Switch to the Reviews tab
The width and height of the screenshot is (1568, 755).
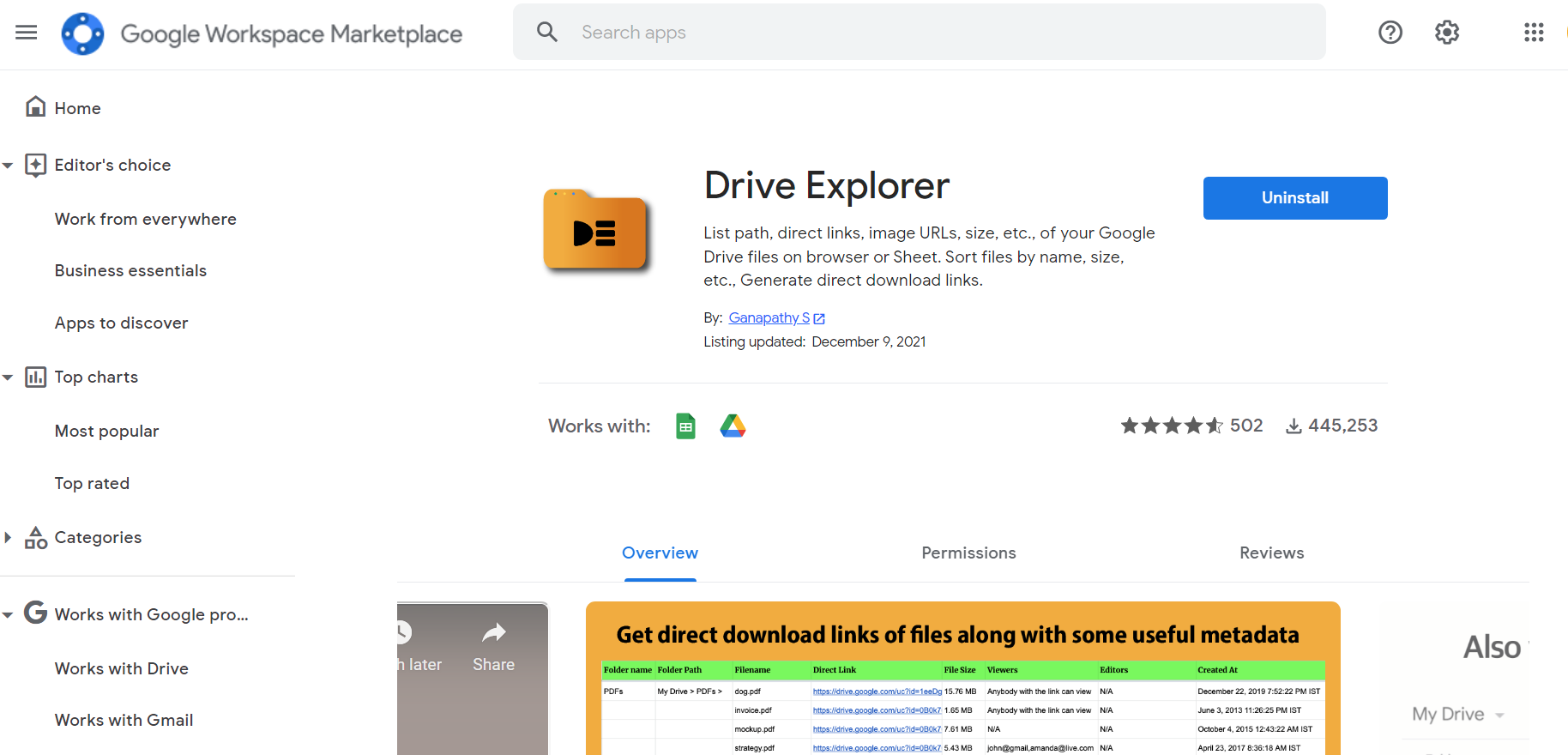point(1272,553)
